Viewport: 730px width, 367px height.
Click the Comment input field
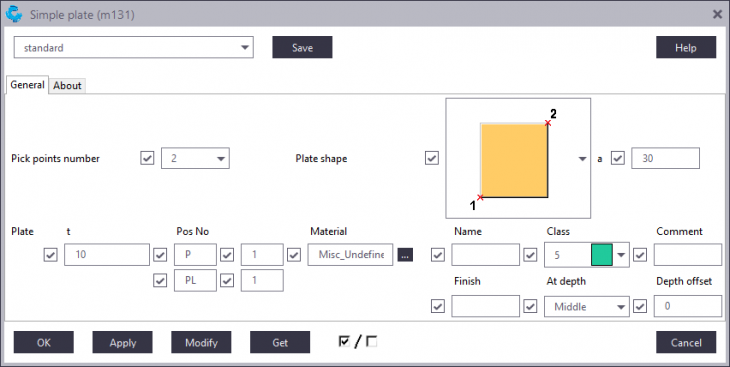(688, 255)
